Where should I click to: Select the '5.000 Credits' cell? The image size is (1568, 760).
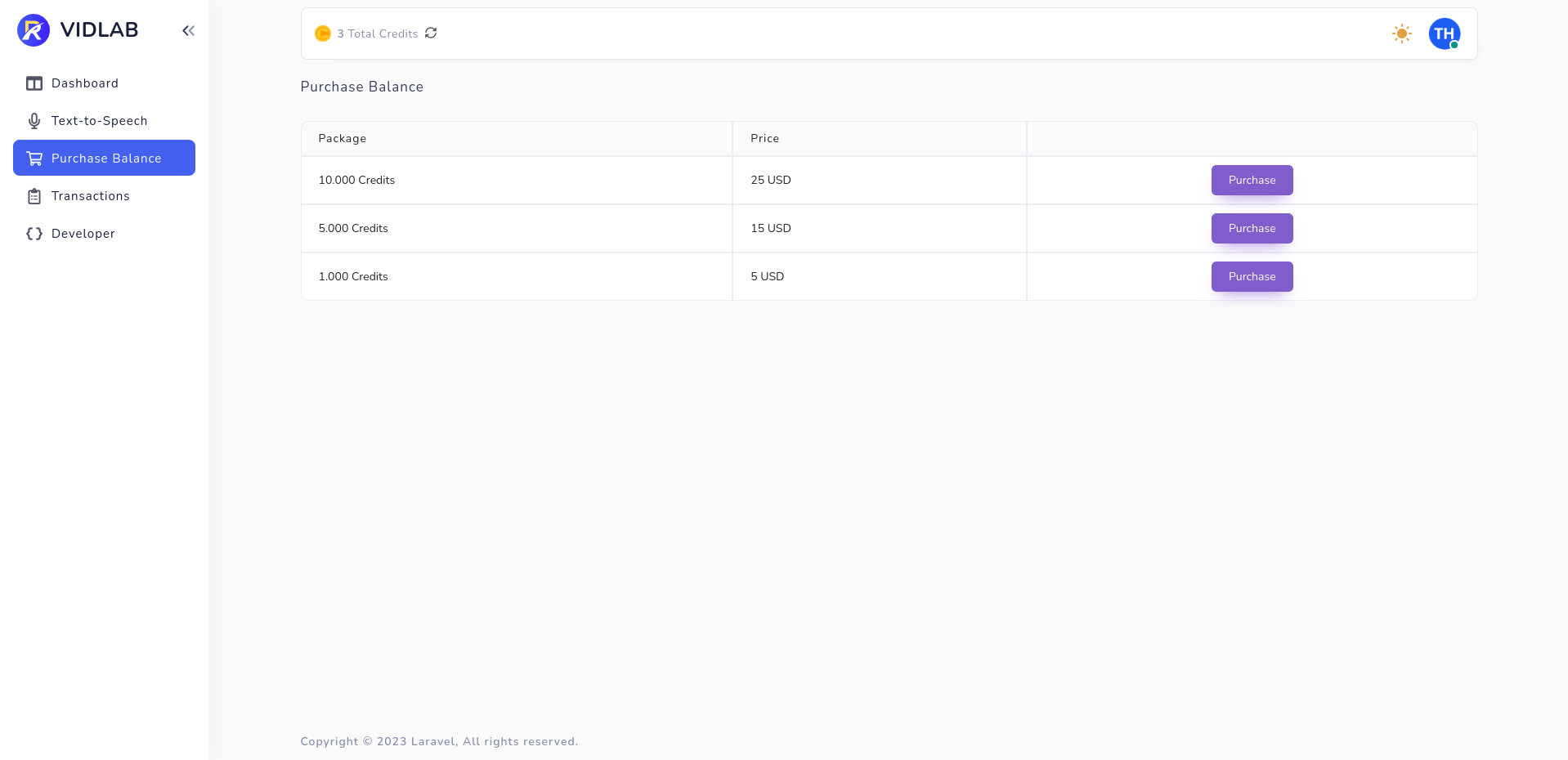(517, 228)
